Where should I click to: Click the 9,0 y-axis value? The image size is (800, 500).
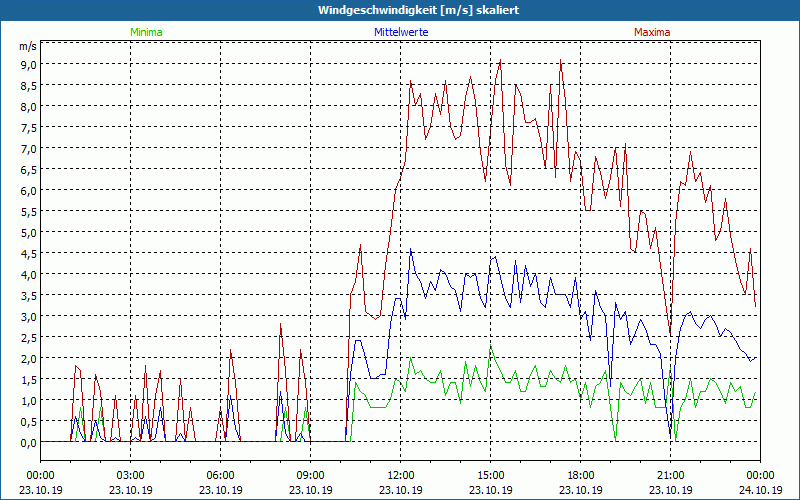(x=28, y=64)
